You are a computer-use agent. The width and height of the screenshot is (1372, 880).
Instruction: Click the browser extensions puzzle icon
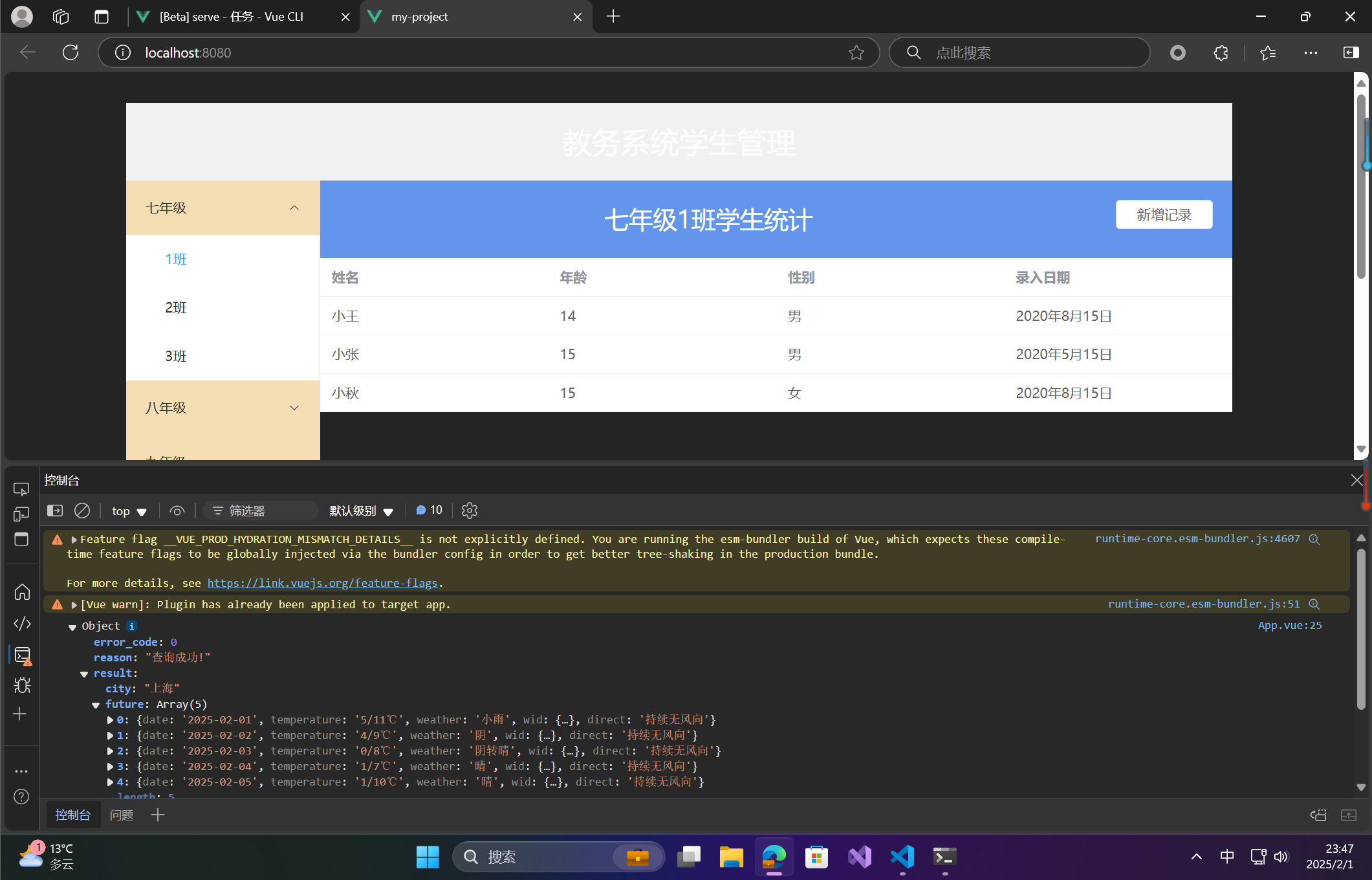(x=1221, y=52)
